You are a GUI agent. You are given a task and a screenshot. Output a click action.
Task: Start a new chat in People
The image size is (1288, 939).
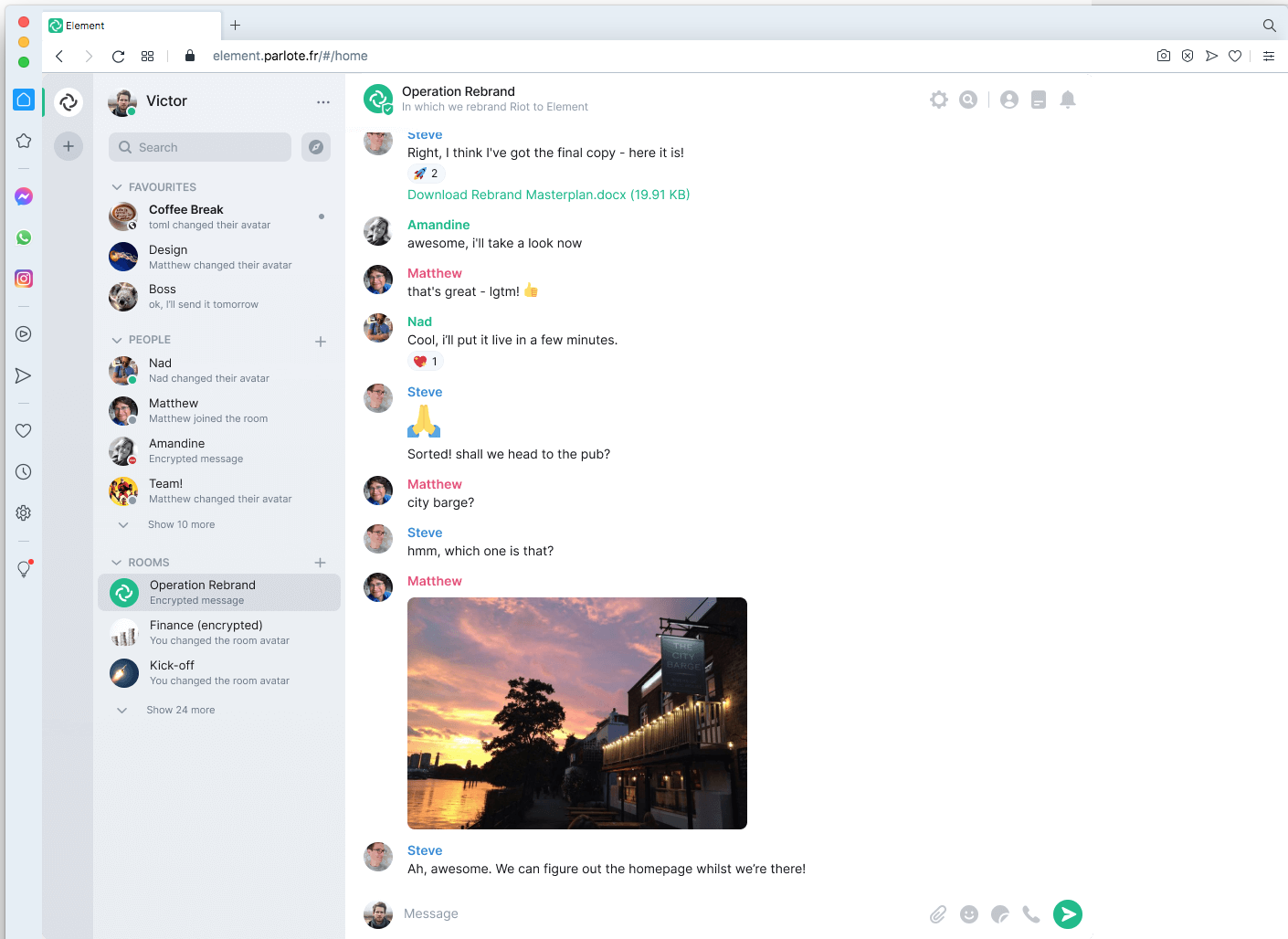[x=321, y=342]
